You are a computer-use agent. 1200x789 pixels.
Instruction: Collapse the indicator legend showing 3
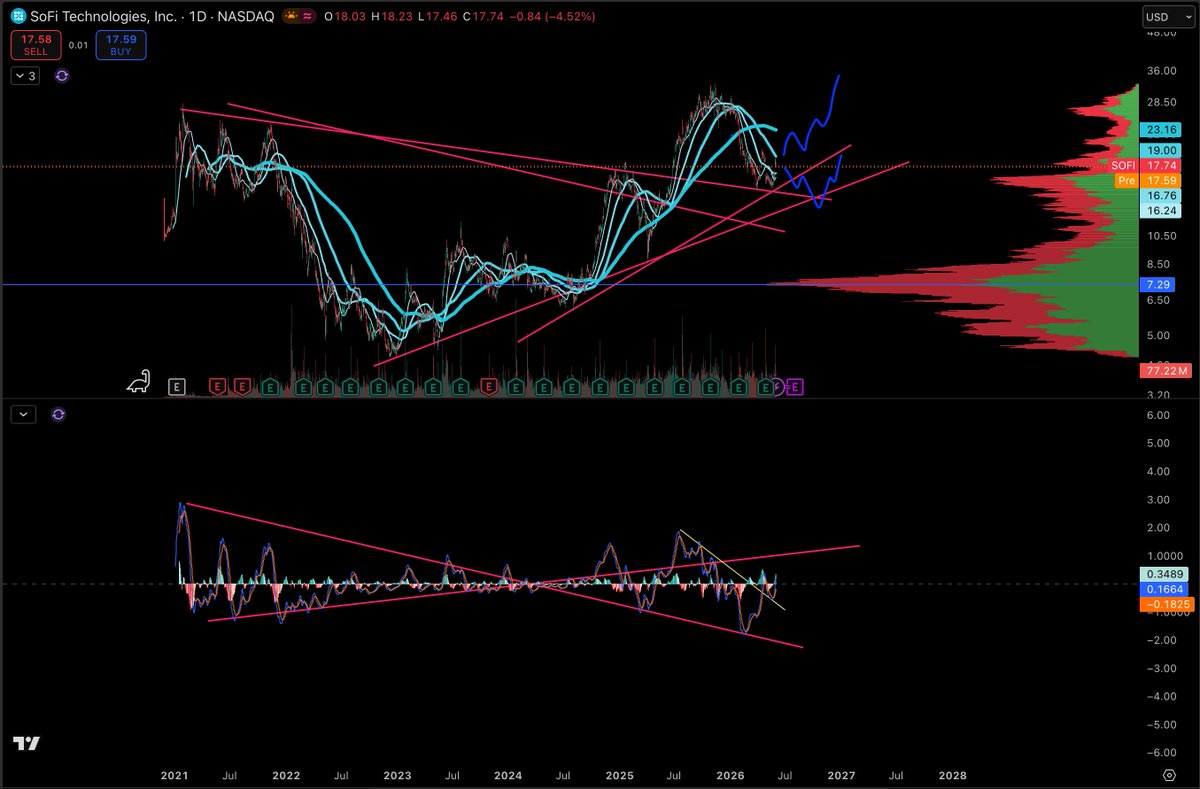[x=25, y=75]
